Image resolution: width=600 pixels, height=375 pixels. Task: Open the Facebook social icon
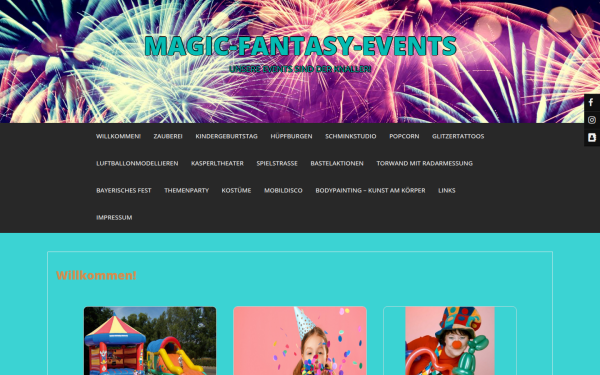tap(592, 103)
